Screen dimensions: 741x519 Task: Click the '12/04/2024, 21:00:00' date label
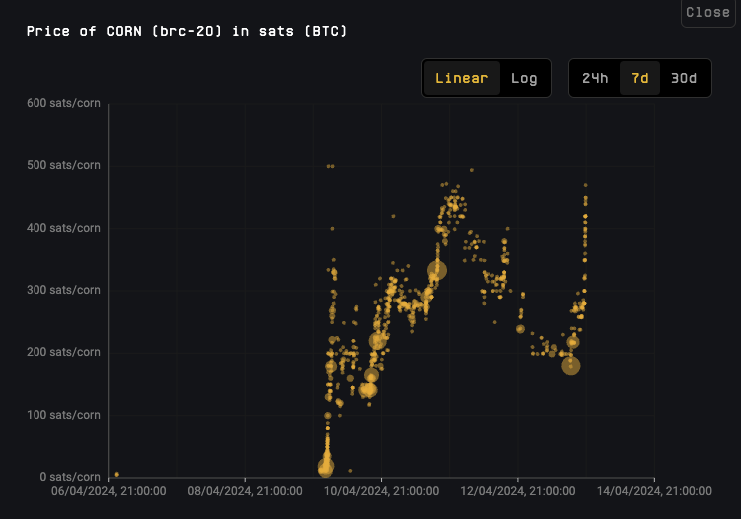coord(518,491)
